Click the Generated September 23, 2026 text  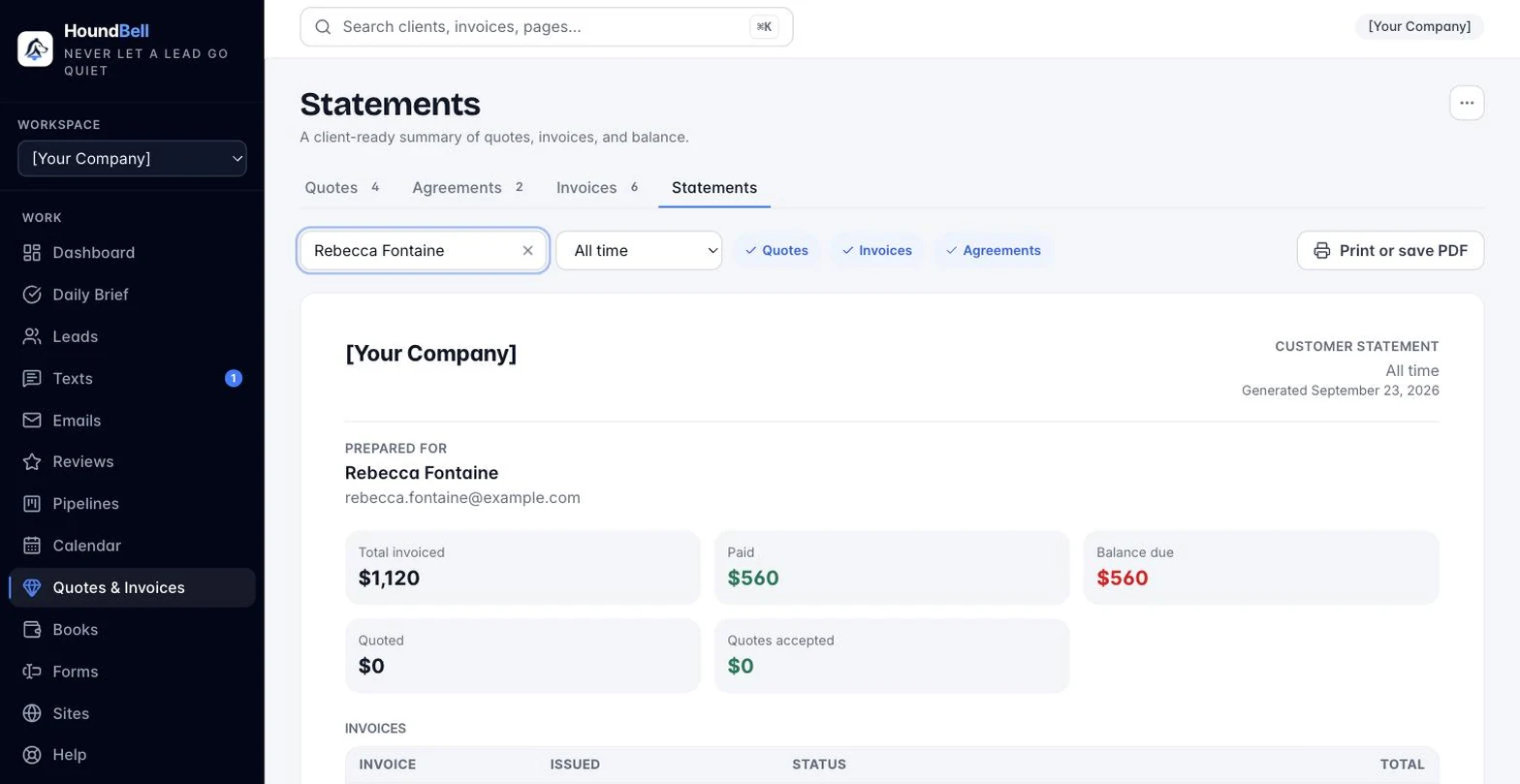tap(1341, 391)
